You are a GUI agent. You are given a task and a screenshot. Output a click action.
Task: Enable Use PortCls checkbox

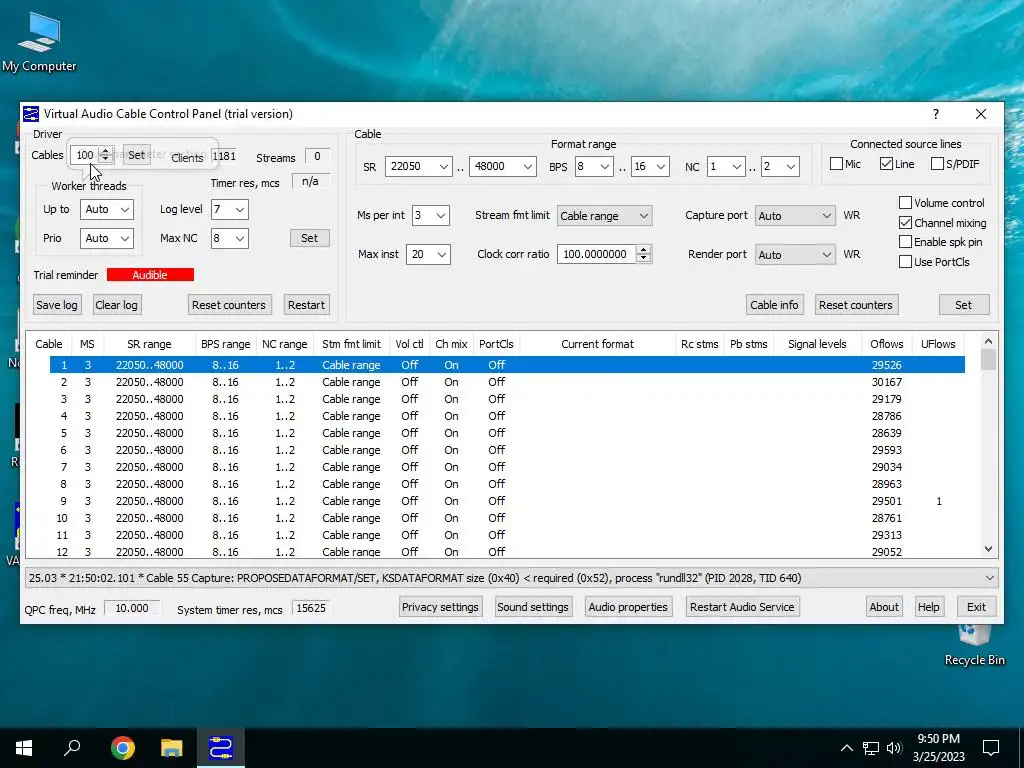[x=905, y=262]
